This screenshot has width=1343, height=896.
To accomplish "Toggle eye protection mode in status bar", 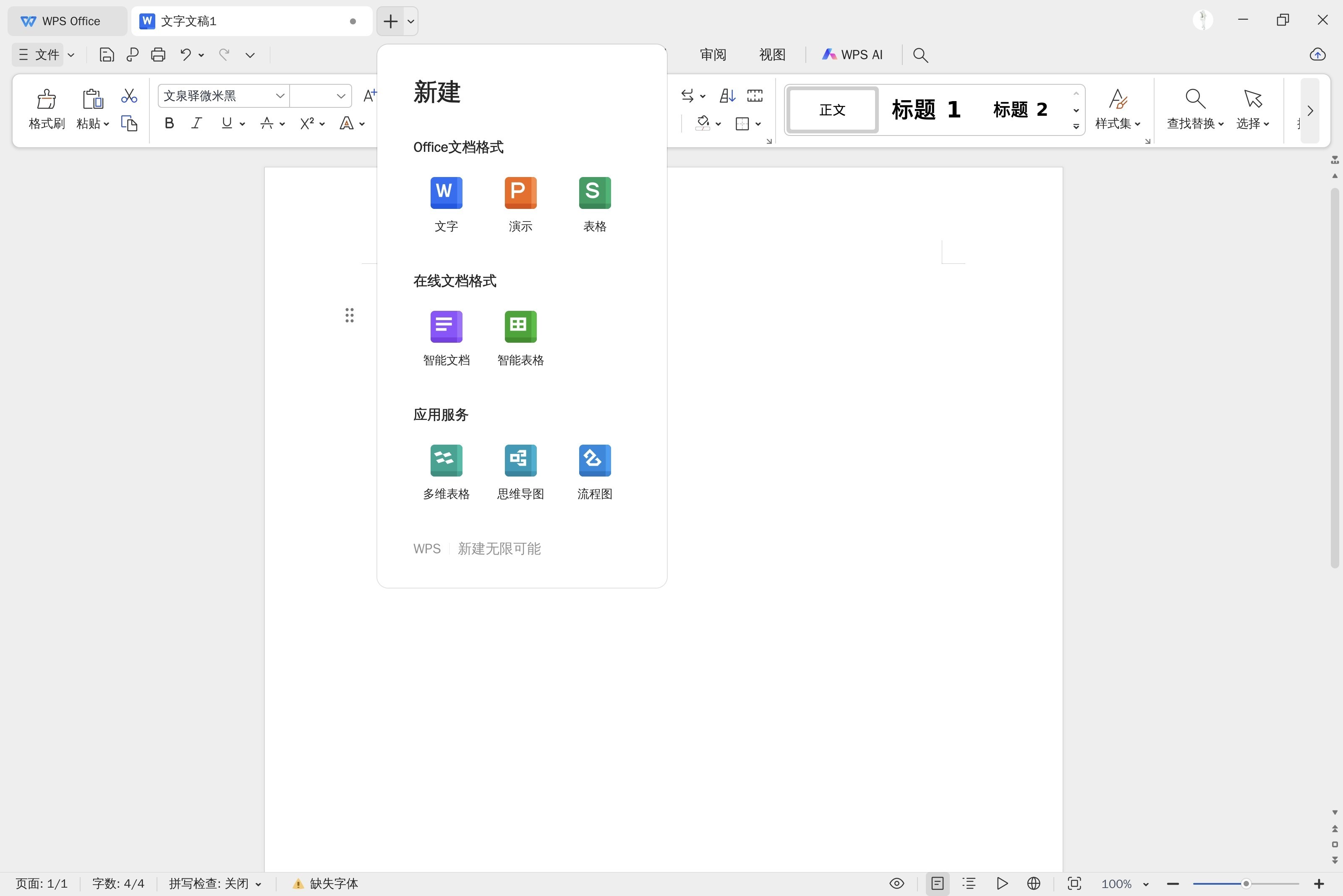I will pos(896,883).
